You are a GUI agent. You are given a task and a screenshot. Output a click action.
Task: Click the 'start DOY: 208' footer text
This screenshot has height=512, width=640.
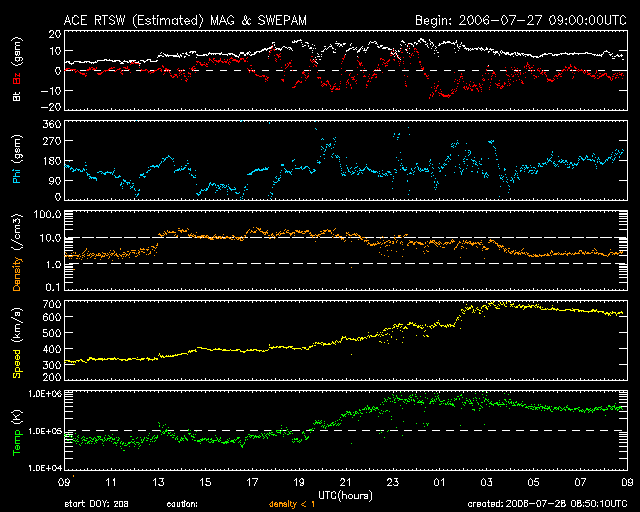pyautogui.click(x=96, y=504)
